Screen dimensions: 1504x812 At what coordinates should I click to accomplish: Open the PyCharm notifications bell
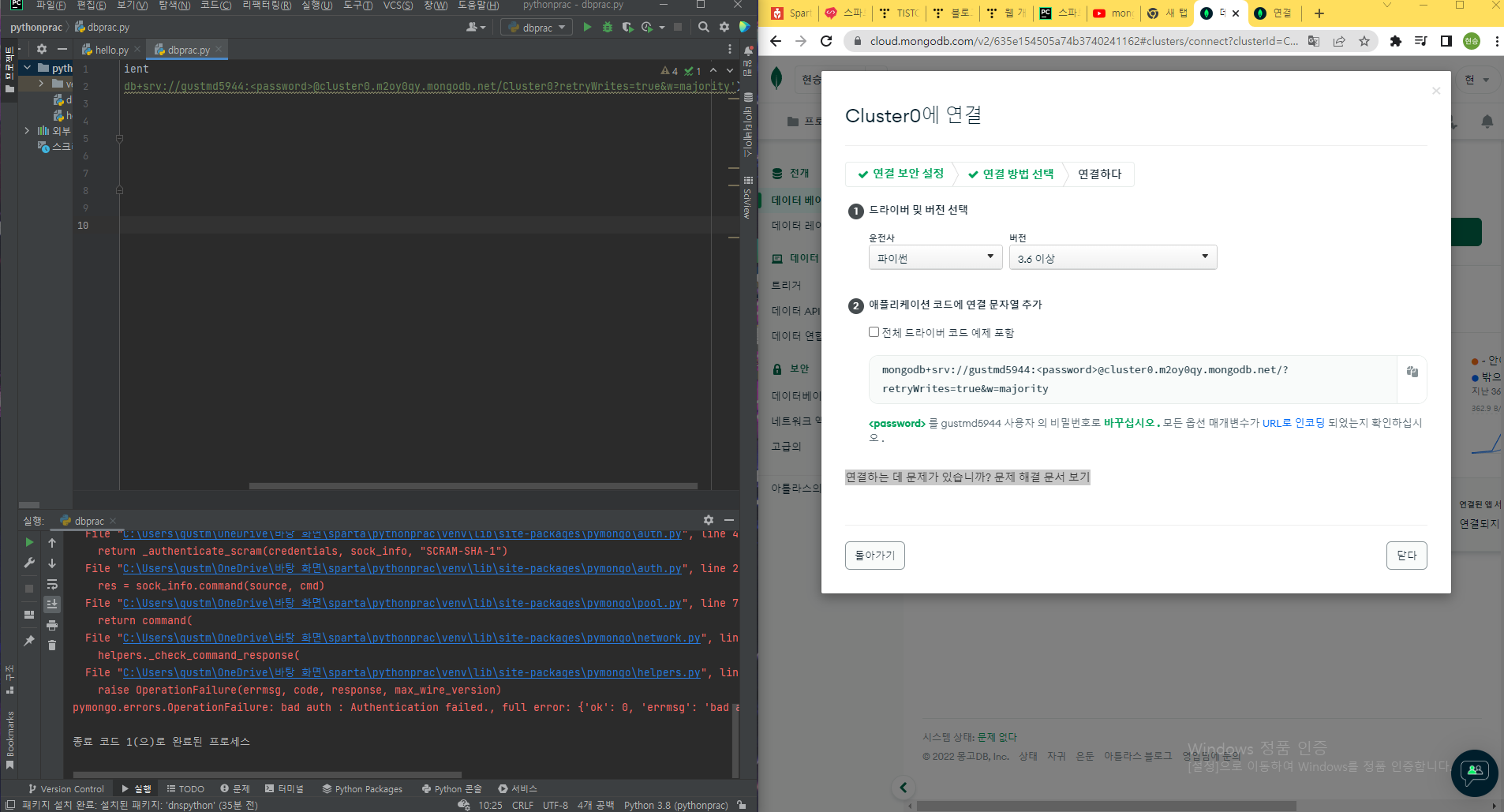[749, 51]
